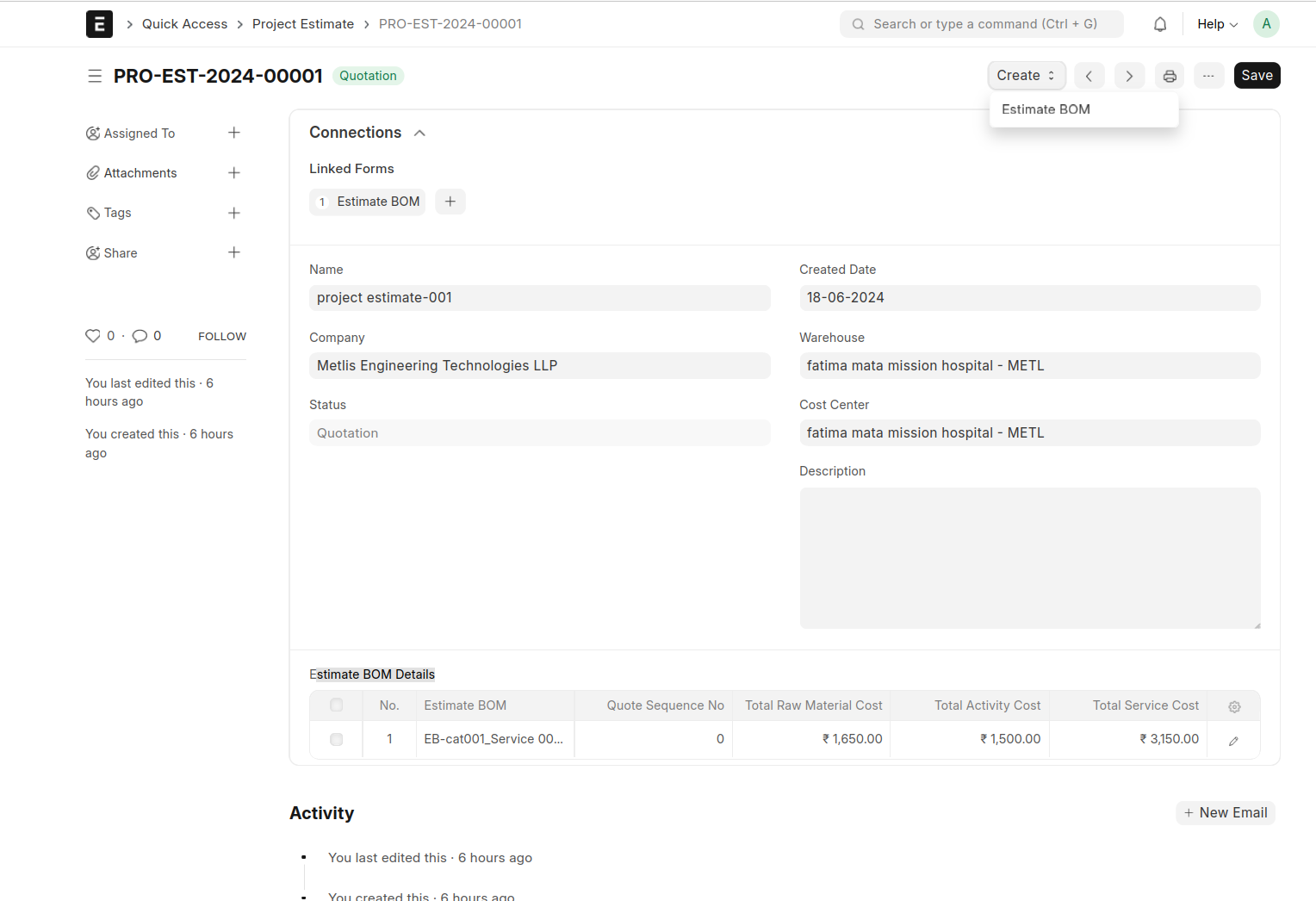Check the row 1 checkbox
Image resolution: width=1316 pixels, height=901 pixels.
coord(337,739)
